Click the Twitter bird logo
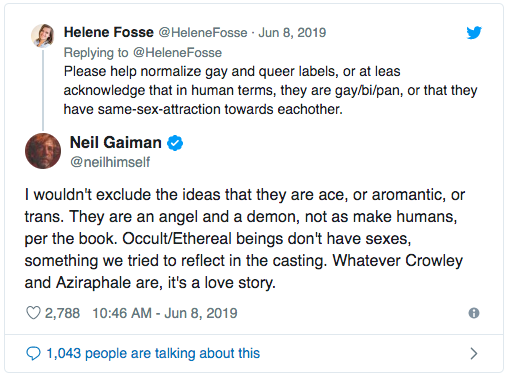Screen dimensions: 505x376 coord(474,33)
